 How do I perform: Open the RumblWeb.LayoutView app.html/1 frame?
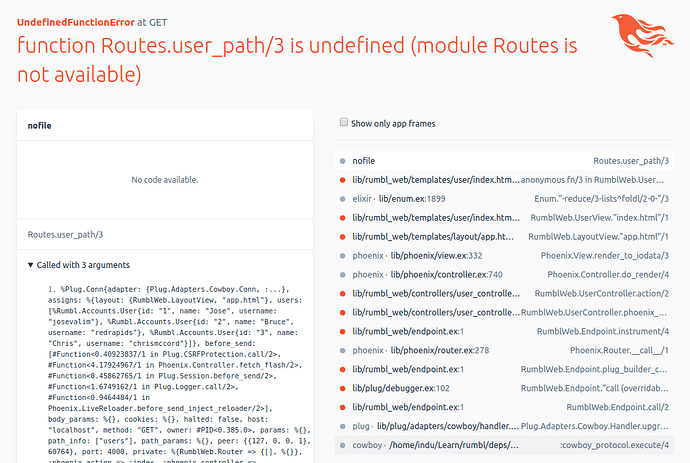point(504,236)
